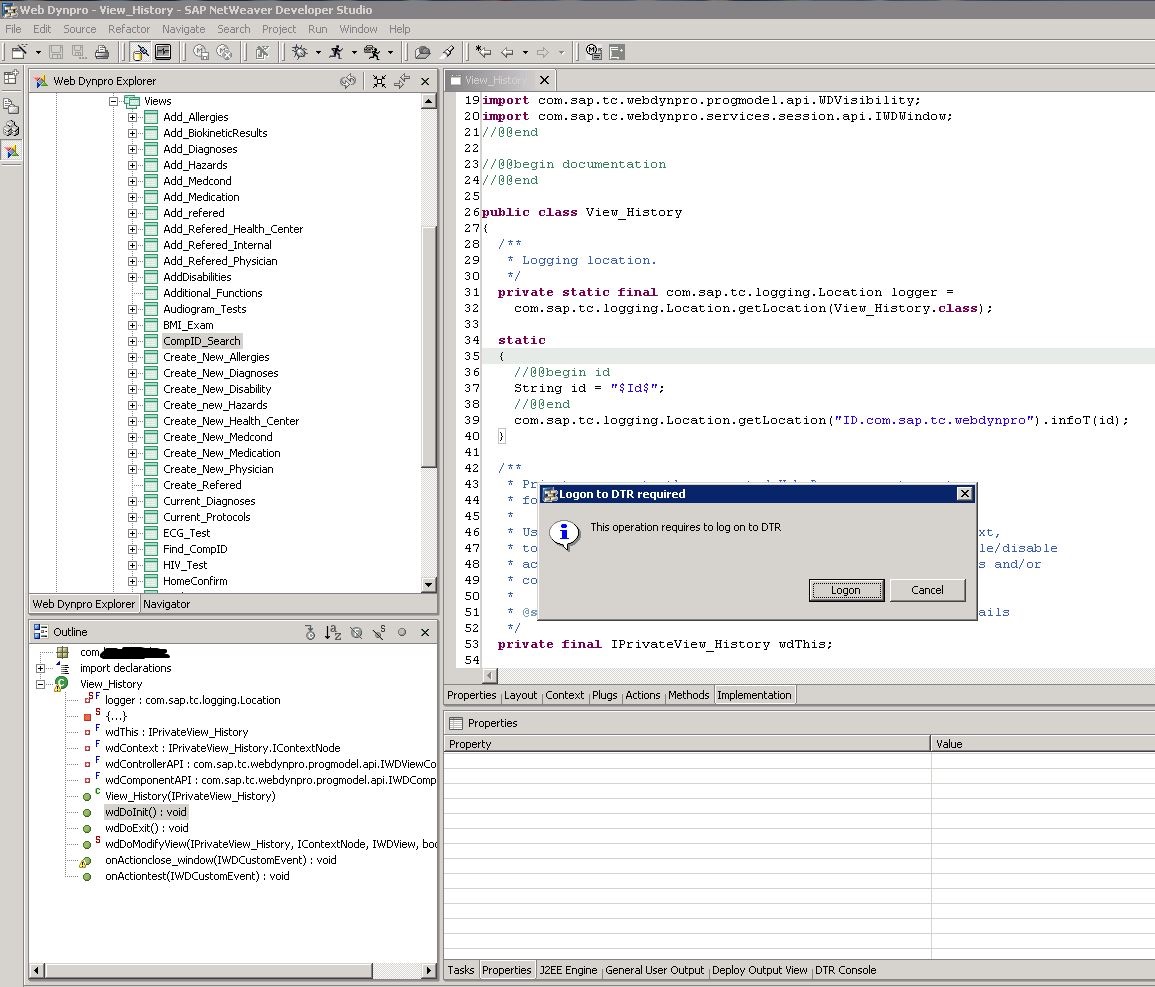Click the Sort alphabetically icon in Outline
This screenshot has width=1155, height=987.
point(333,632)
